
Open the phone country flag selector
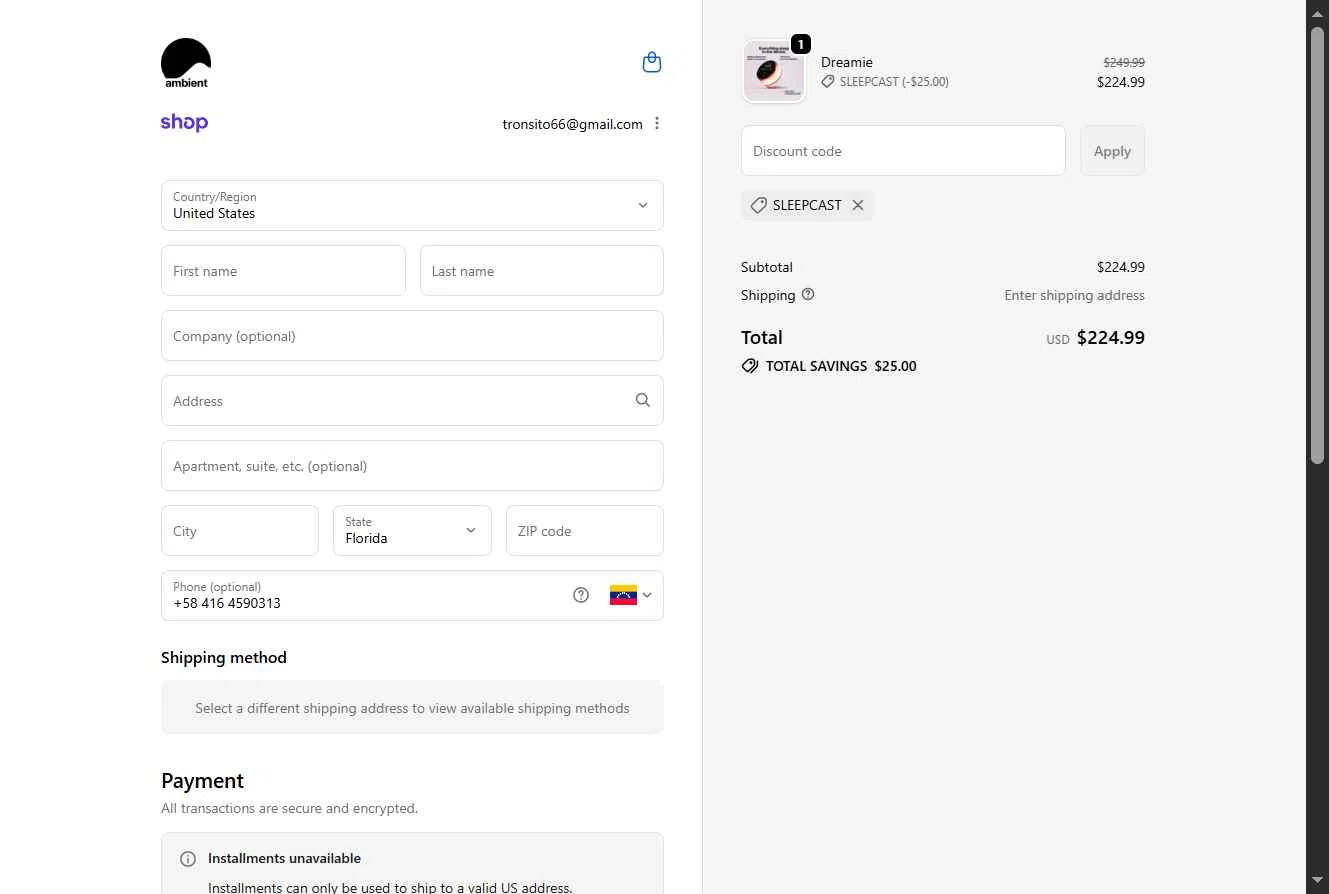tap(631, 595)
